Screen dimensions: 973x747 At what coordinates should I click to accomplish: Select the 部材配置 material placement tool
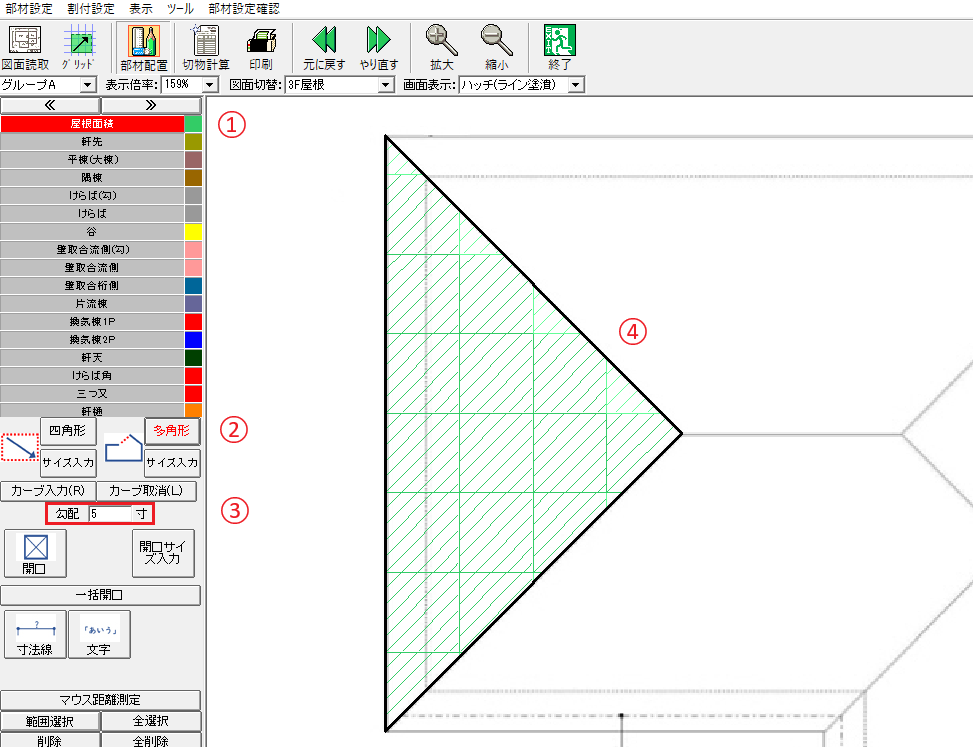pyautogui.click(x=144, y=47)
